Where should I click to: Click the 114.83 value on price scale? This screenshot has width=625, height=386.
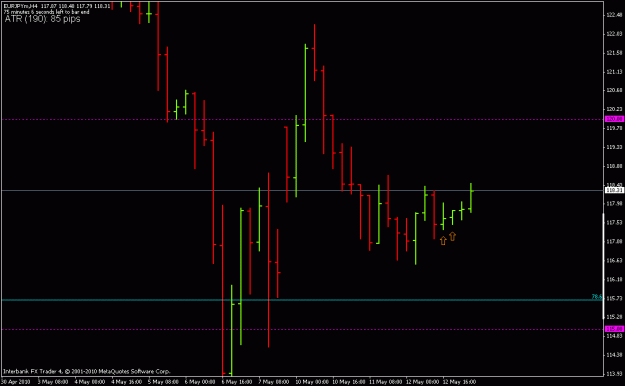[x=614, y=335]
